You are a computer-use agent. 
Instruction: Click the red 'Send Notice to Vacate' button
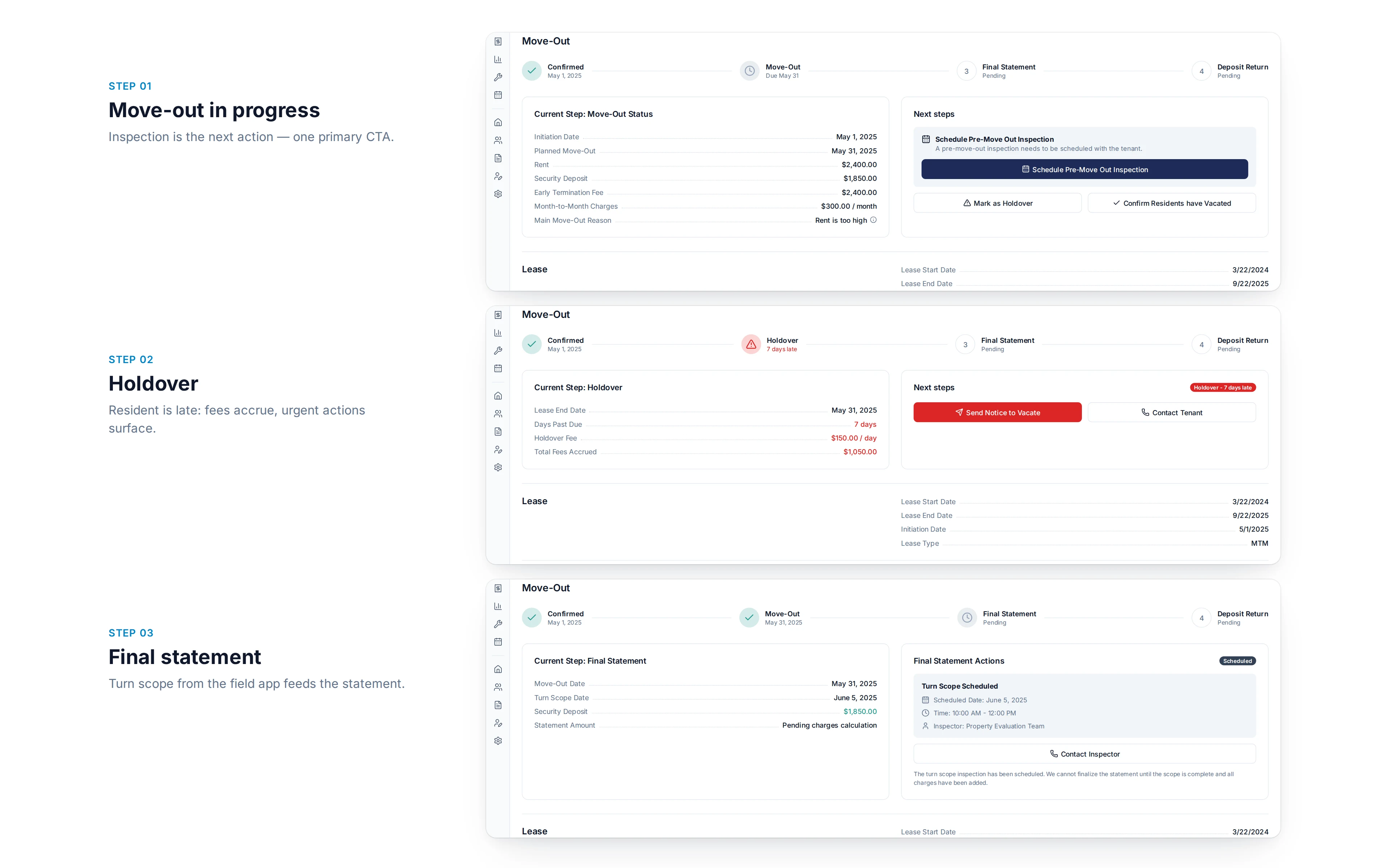point(997,412)
